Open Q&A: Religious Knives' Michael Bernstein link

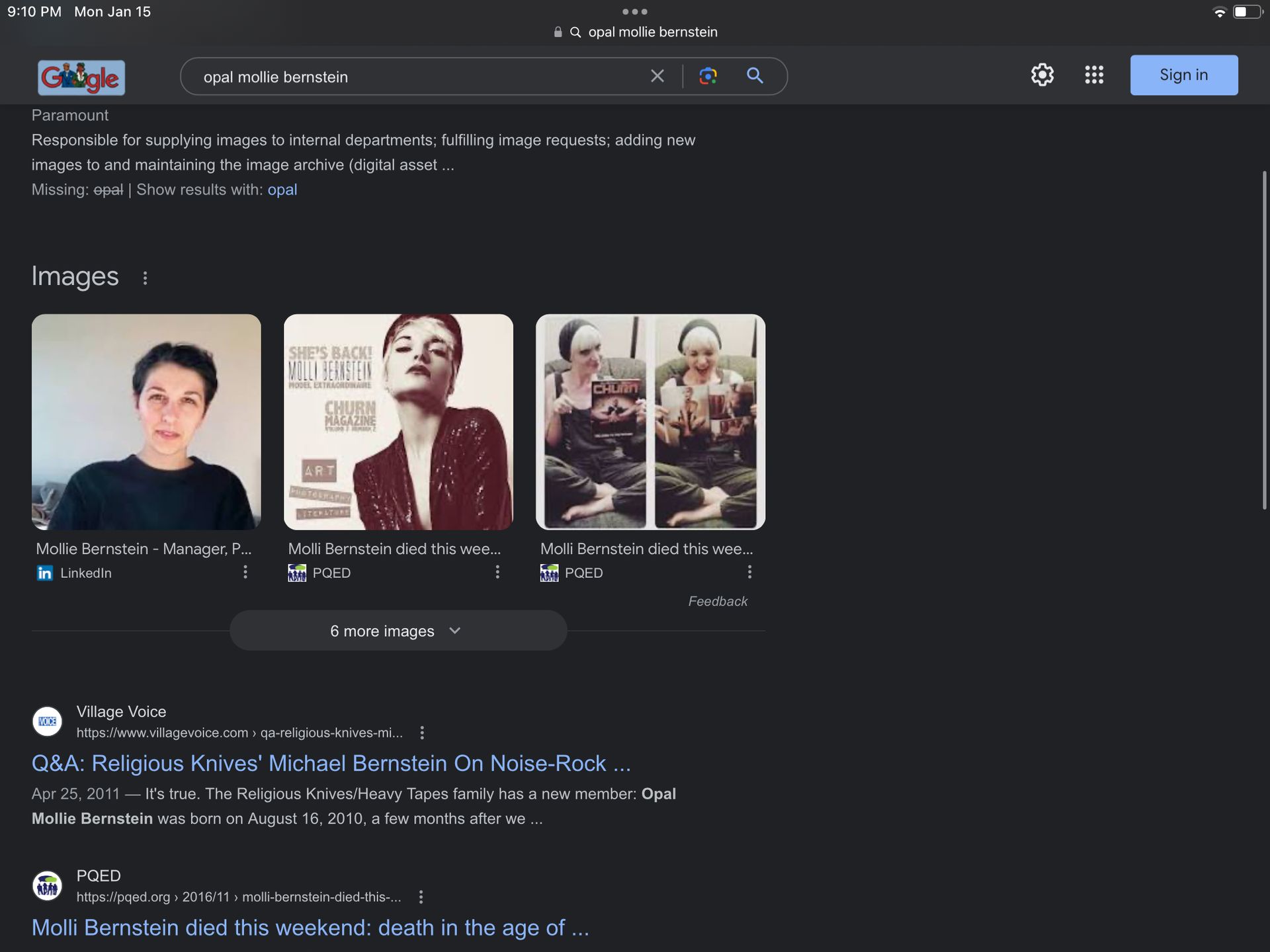pos(331,764)
